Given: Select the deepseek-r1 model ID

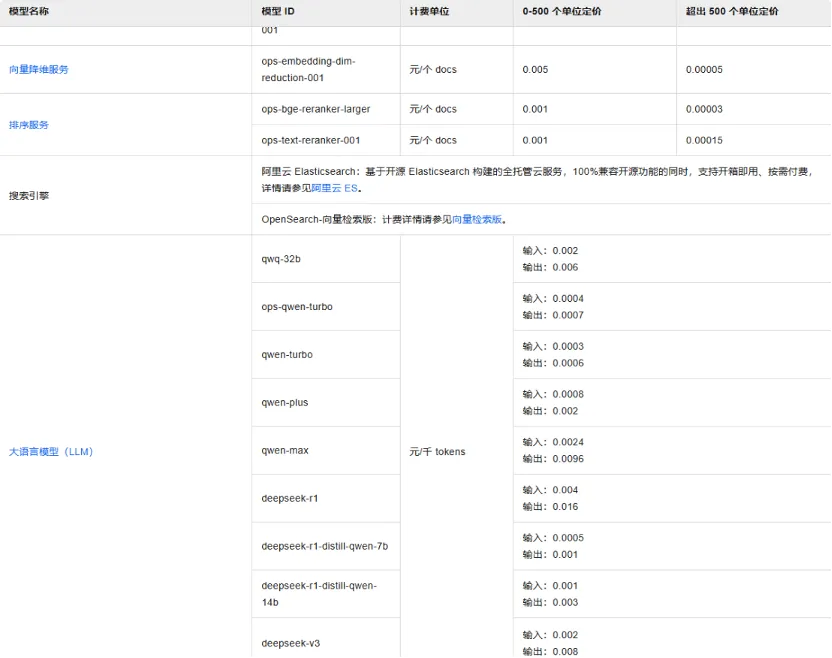Looking at the screenshot, I should coord(290,498).
